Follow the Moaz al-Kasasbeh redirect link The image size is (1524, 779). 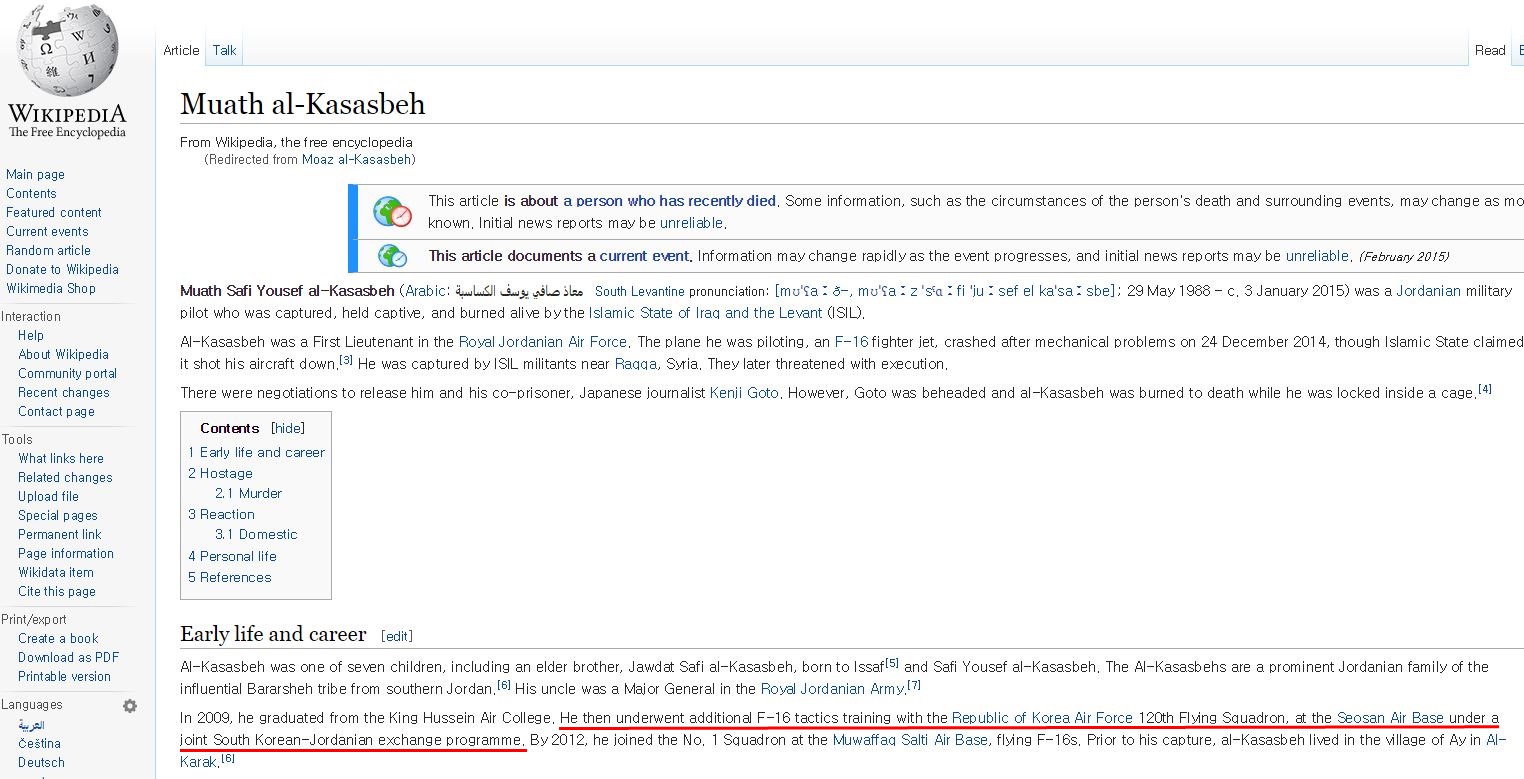tap(356, 159)
